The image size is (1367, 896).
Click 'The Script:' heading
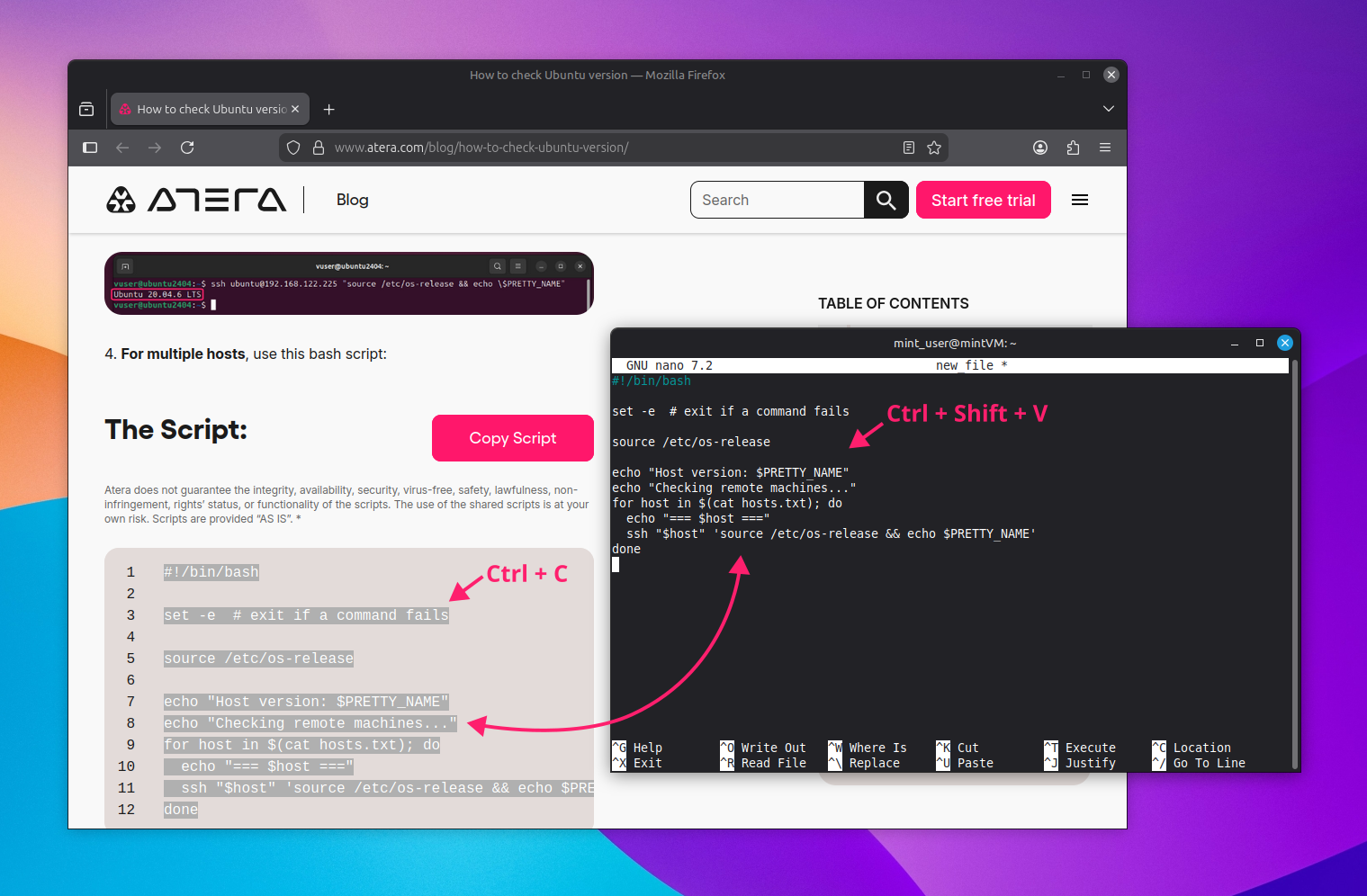pos(175,430)
